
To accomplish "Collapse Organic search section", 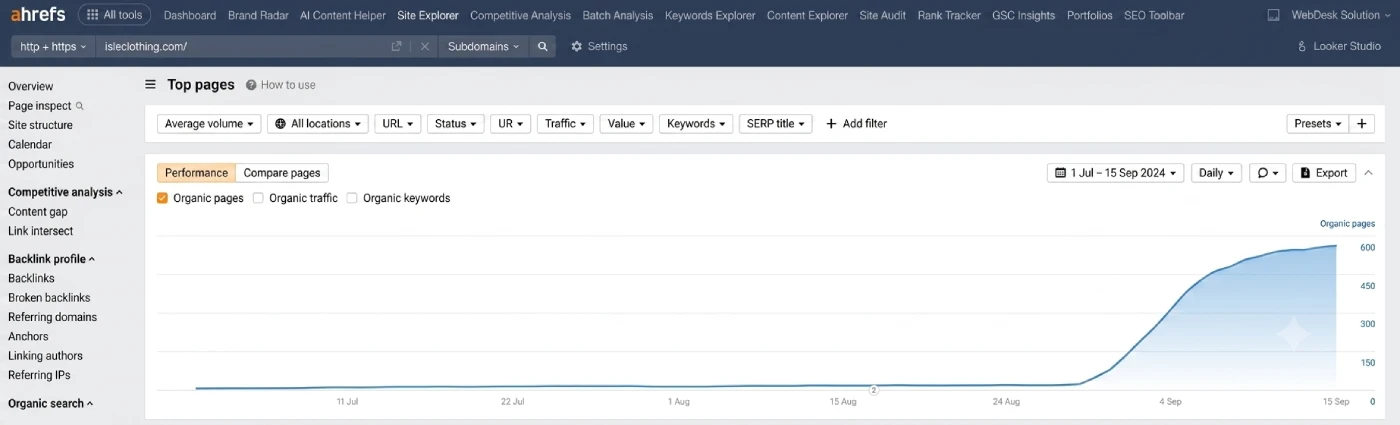I will [50, 403].
